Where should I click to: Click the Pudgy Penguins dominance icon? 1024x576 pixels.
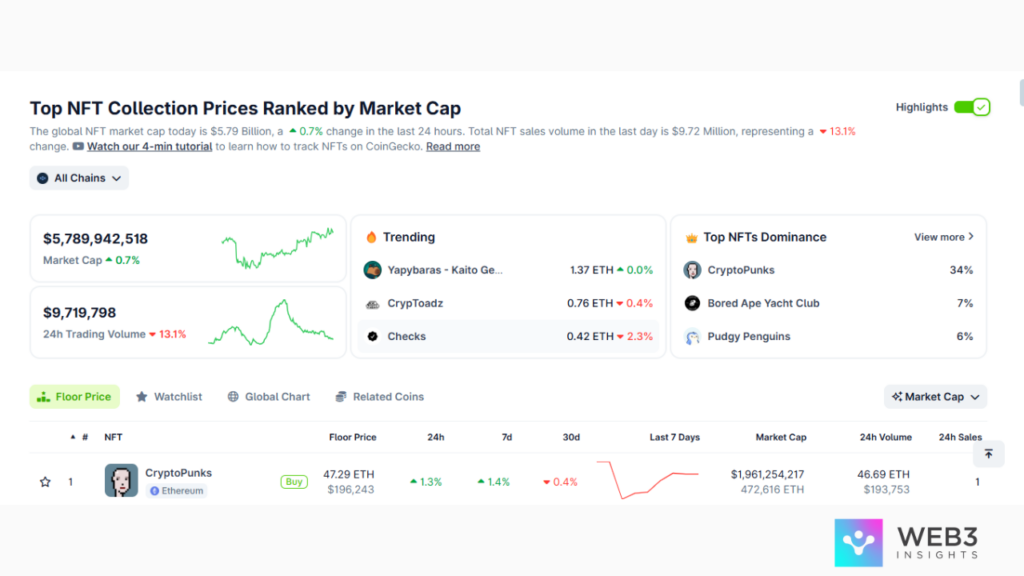tap(692, 337)
